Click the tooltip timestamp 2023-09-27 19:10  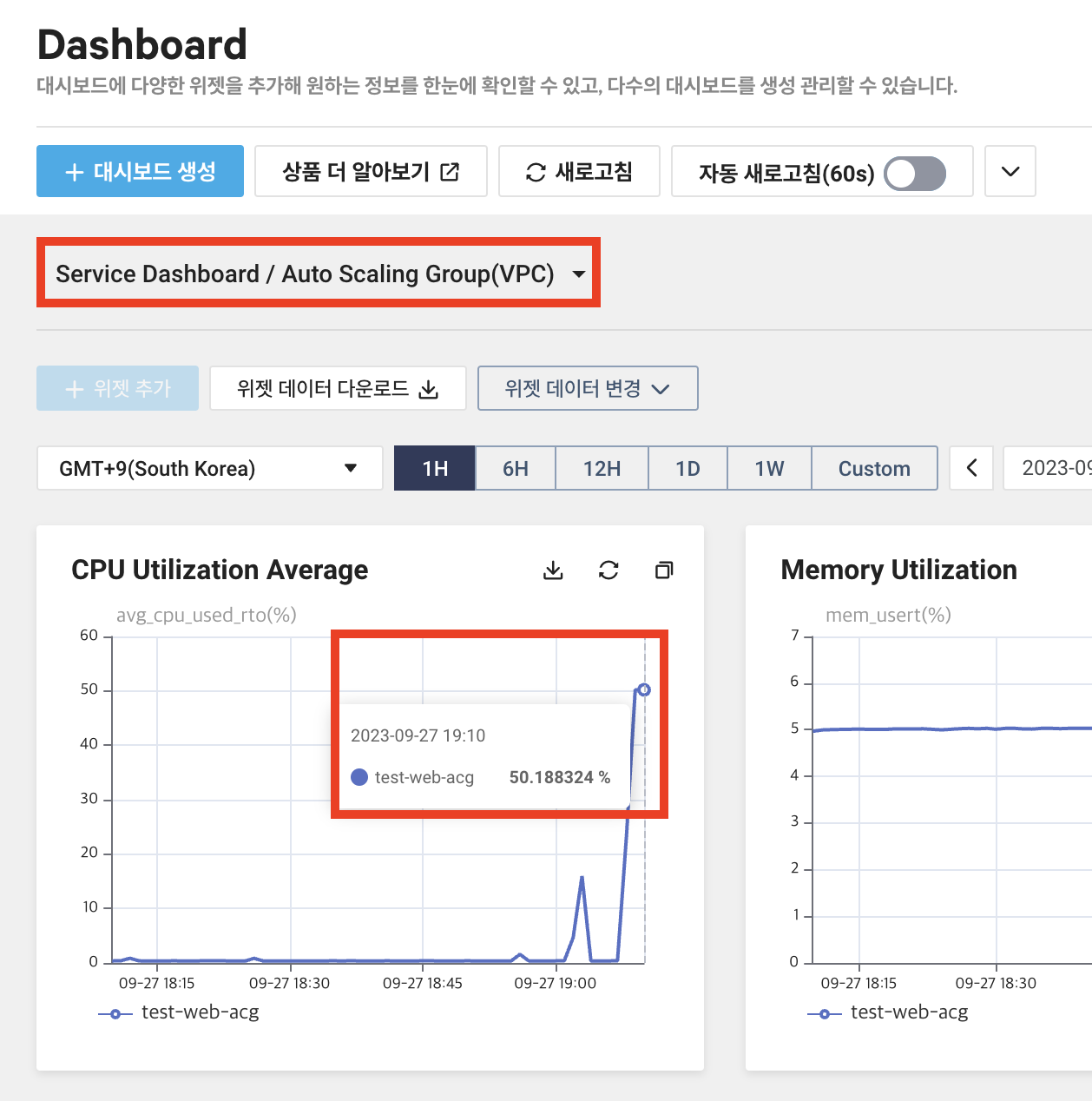(x=418, y=735)
